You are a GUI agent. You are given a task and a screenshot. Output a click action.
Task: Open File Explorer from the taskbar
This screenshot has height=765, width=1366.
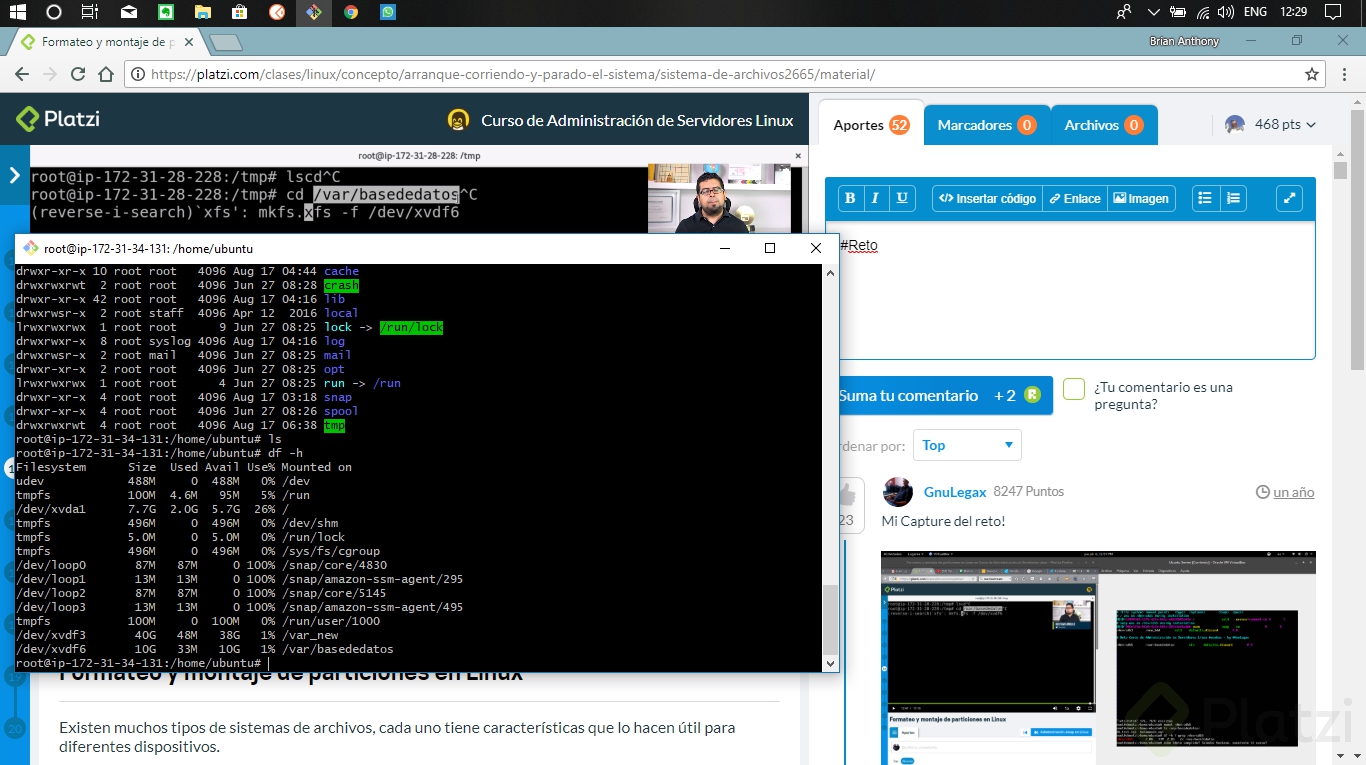202,12
